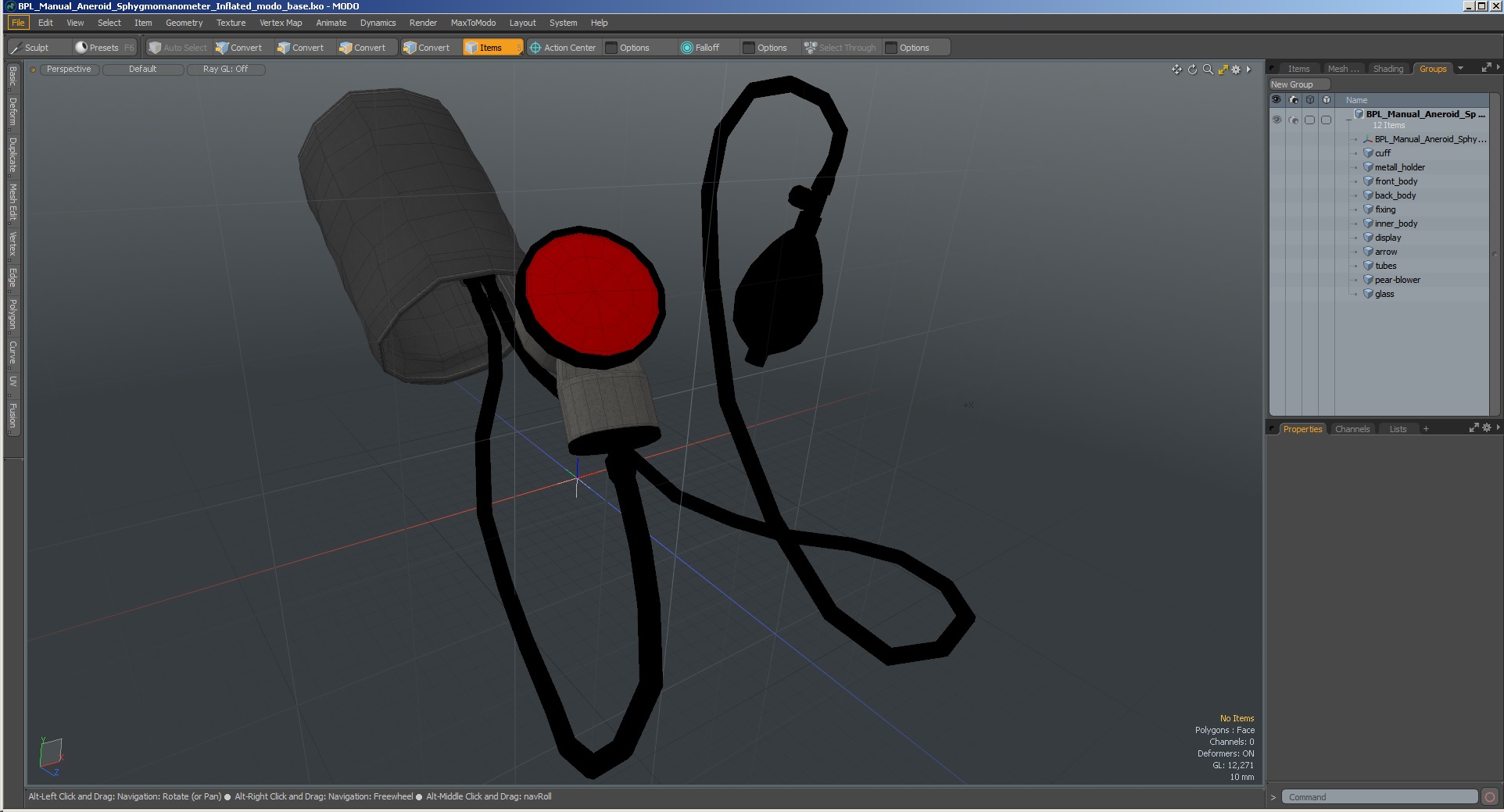Maximize the groups panel
The height and width of the screenshot is (812, 1504).
click(x=1486, y=68)
